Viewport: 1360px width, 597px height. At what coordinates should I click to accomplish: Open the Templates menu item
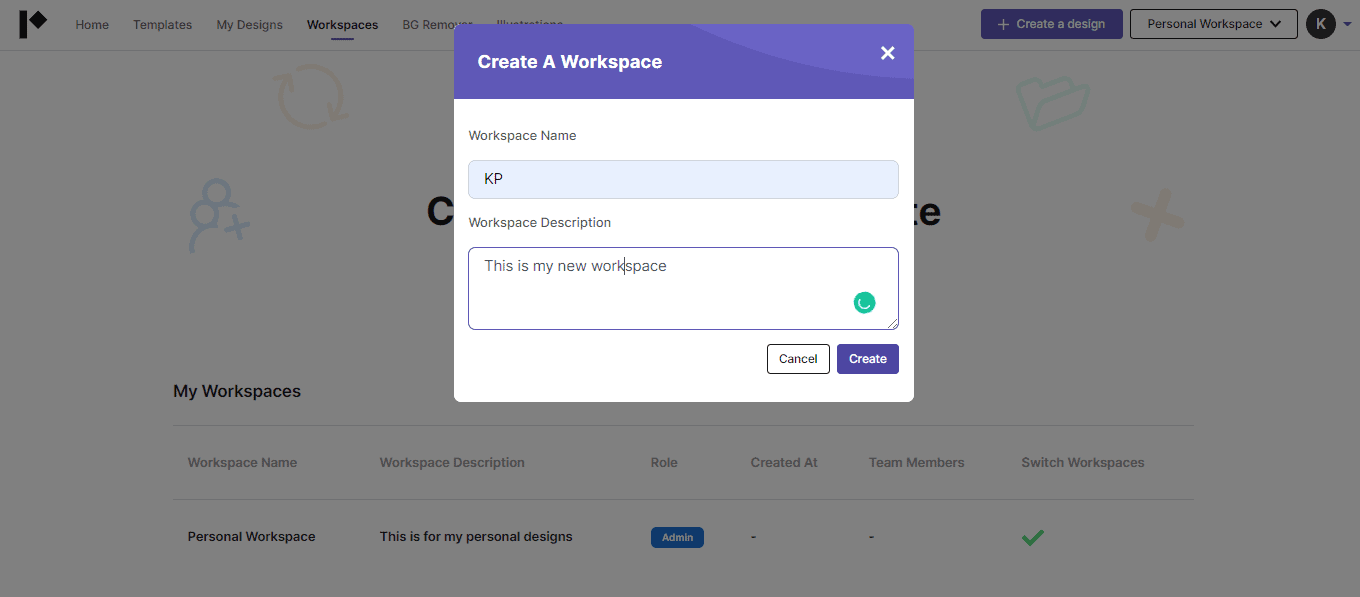coord(162,25)
